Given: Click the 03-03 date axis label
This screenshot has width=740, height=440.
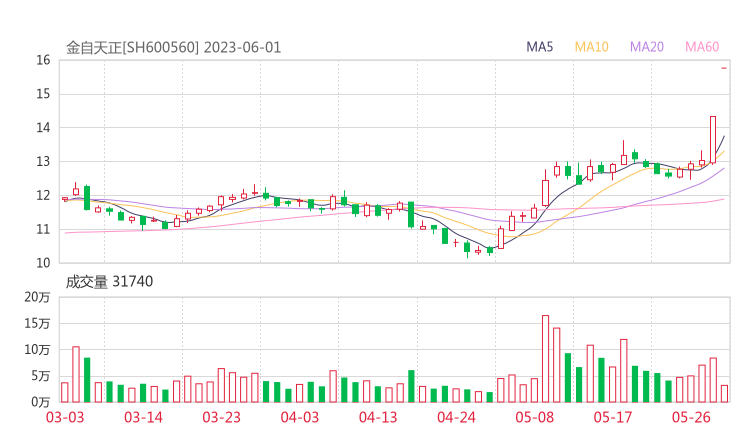Looking at the screenshot, I should [65, 417].
